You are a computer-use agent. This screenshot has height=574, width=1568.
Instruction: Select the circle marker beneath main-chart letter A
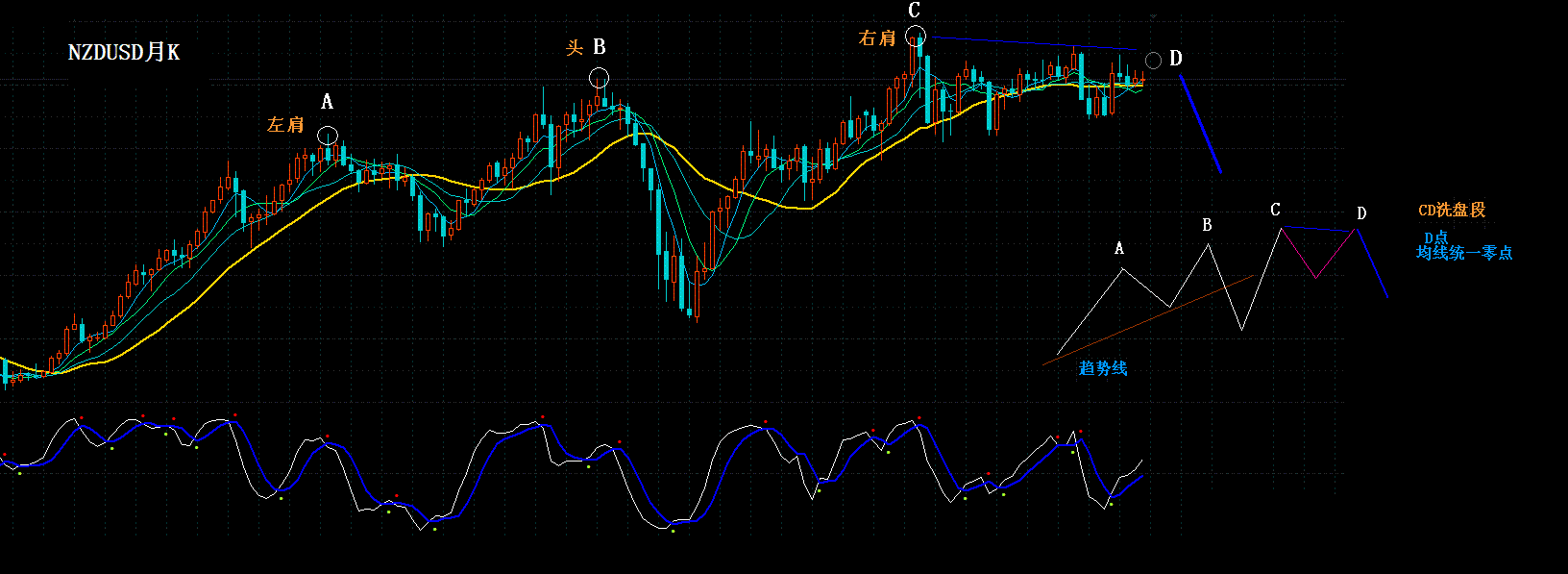point(328,136)
